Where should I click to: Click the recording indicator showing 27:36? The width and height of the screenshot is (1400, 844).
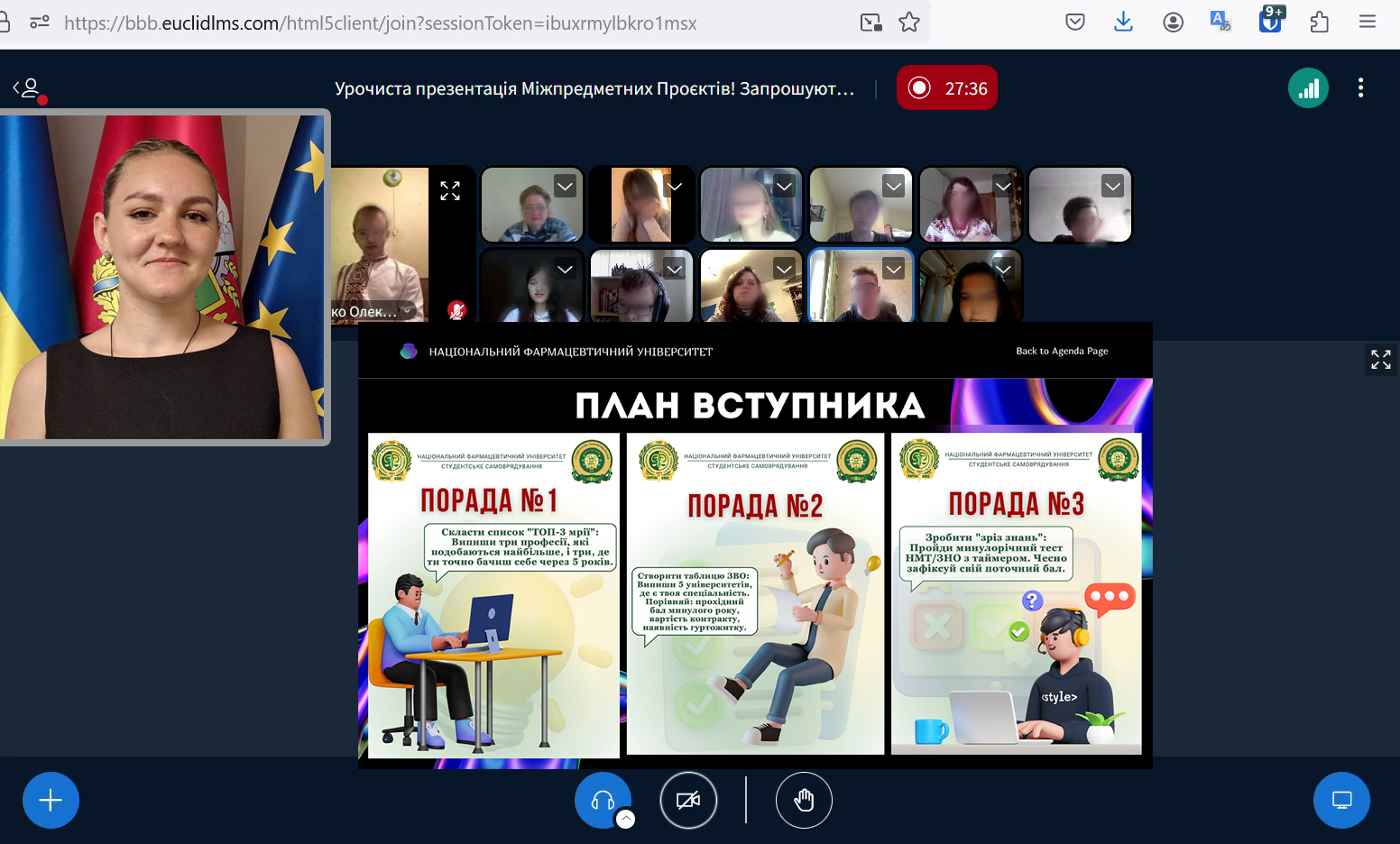point(946,88)
